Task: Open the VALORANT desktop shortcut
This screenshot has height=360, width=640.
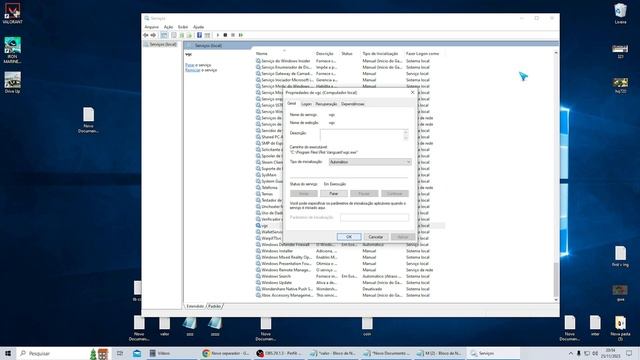Action: (12, 13)
